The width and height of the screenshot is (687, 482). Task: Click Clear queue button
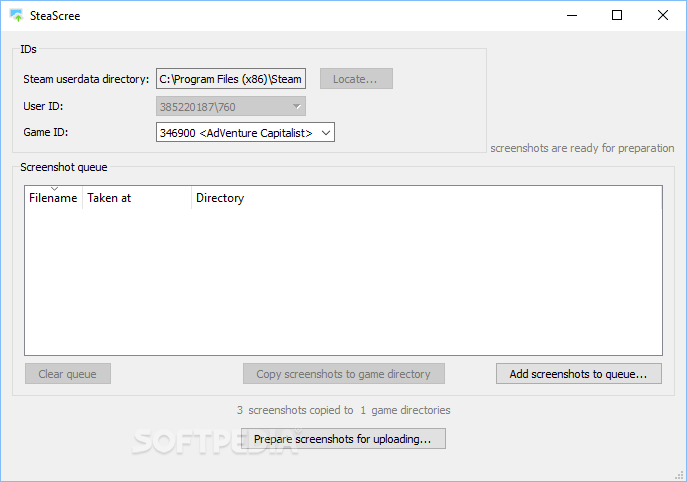(68, 374)
